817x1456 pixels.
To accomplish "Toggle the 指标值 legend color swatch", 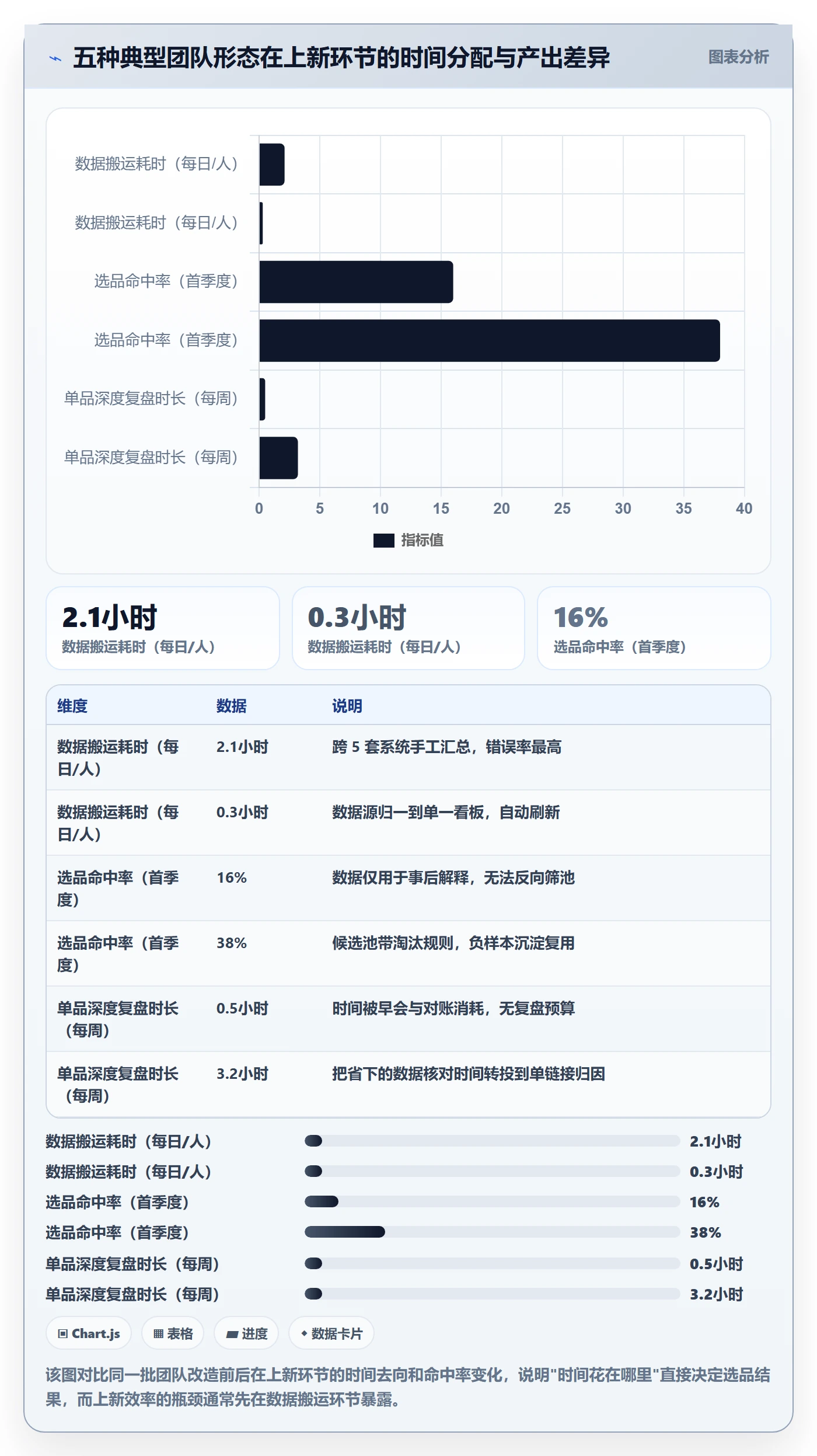I will click(384, 541).
